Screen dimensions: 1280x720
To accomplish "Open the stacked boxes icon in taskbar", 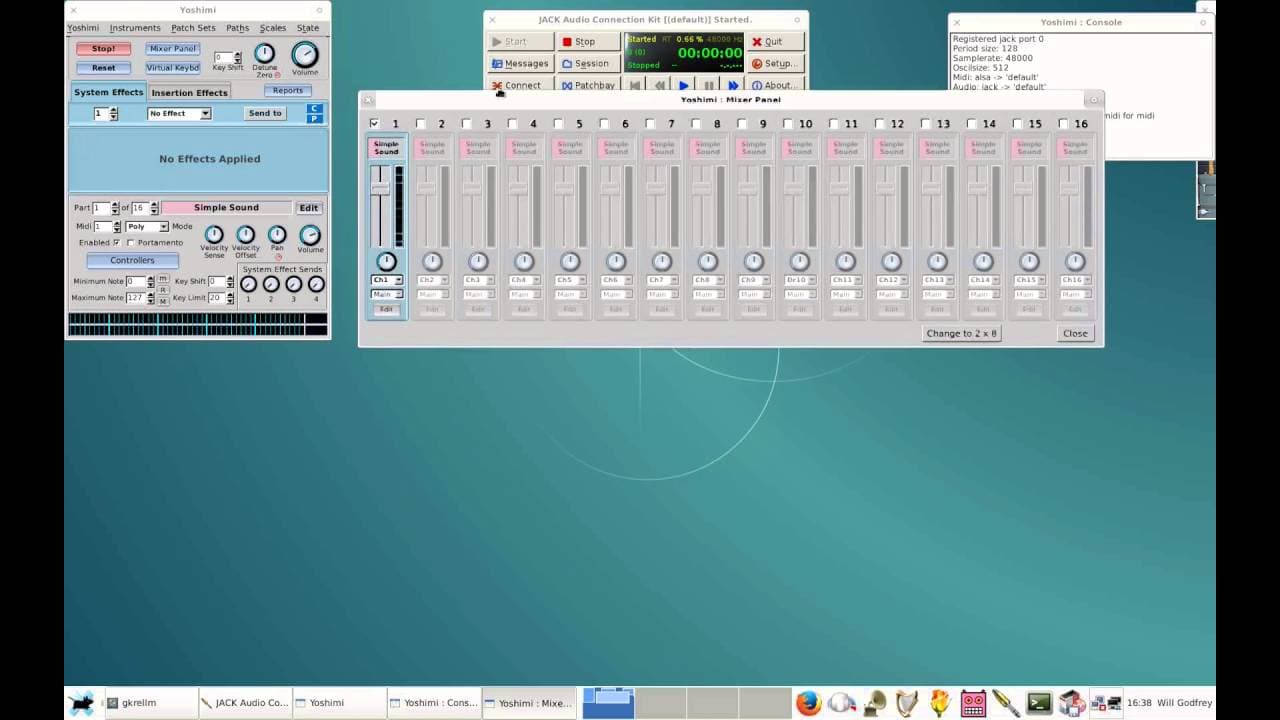I will click(x=1072, y=703).
